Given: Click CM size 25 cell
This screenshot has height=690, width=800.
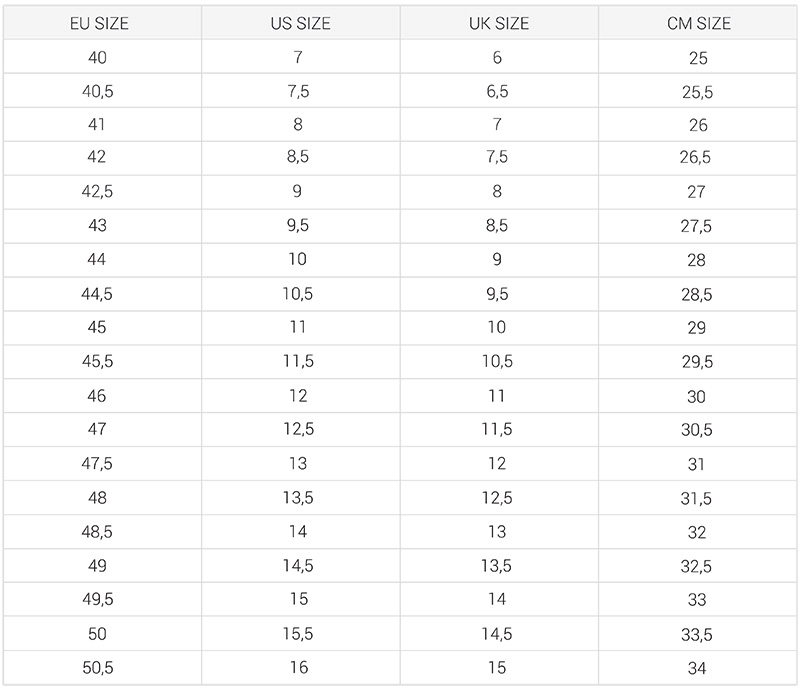Looking at the screenshot, I should [x=698, y=57].
